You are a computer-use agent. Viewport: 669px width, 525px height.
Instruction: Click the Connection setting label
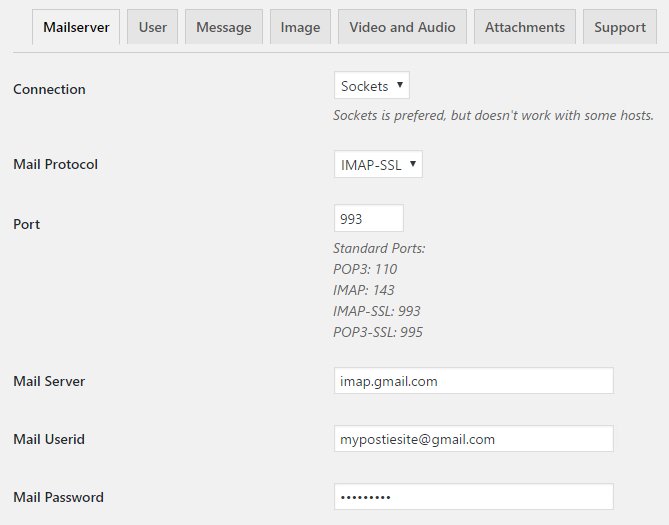tap(49, 89)
